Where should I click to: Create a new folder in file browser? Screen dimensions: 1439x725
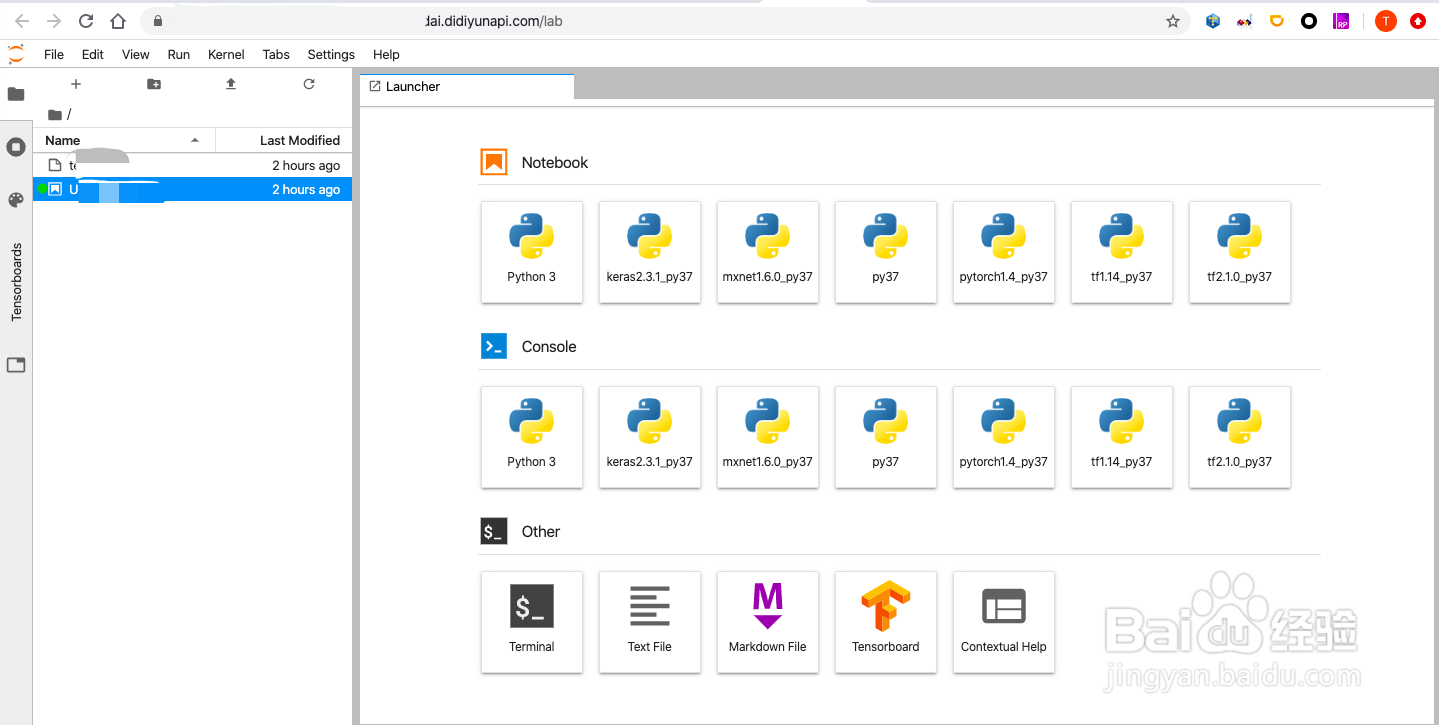pyautogui.click(x=154, y=85)
